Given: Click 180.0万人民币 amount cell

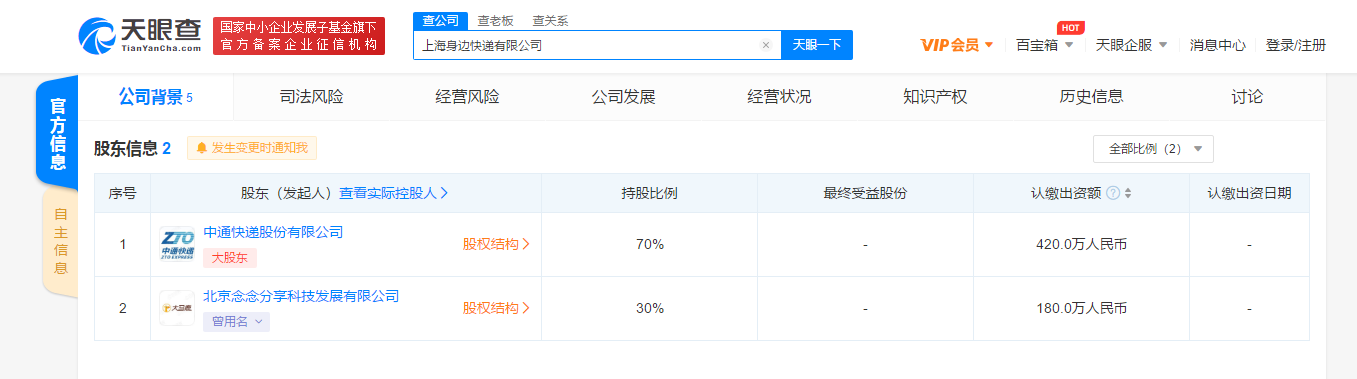Looking at the screenshot, I should click(x=1081, y=308).
